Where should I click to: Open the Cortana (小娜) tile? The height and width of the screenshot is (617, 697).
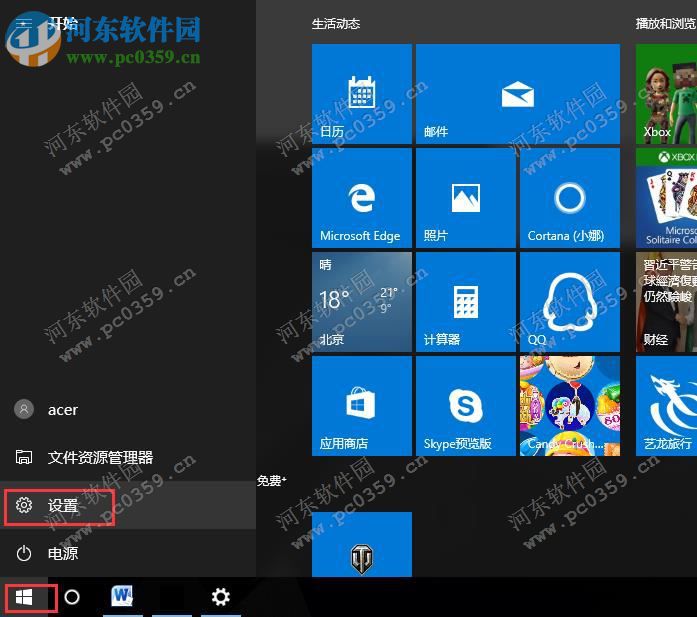570,198
